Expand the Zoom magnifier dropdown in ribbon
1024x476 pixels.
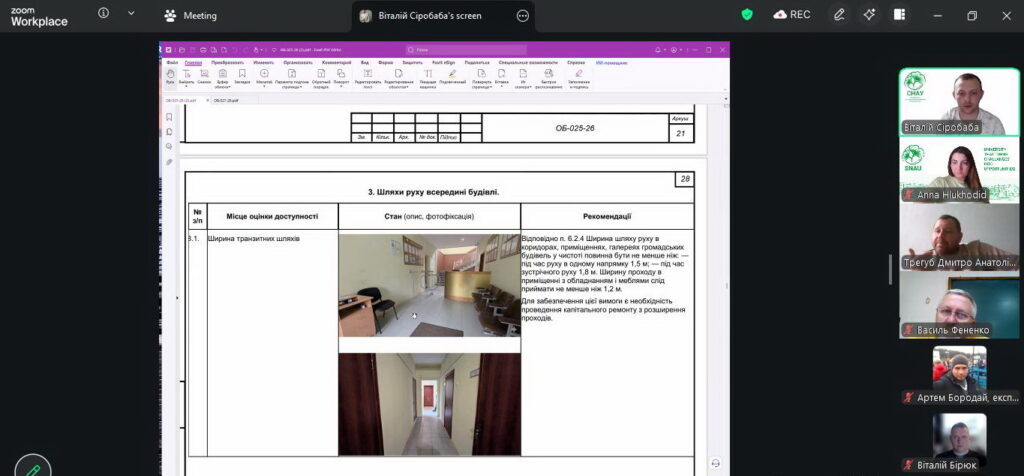click(x=264, y=77)
